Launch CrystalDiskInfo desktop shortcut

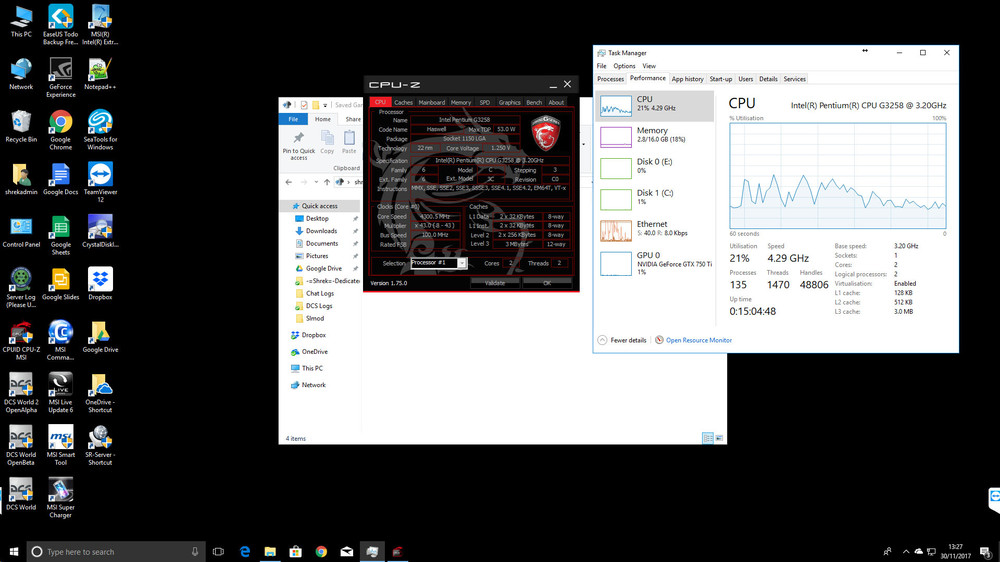pyautogui.click(x=100, y=232)
